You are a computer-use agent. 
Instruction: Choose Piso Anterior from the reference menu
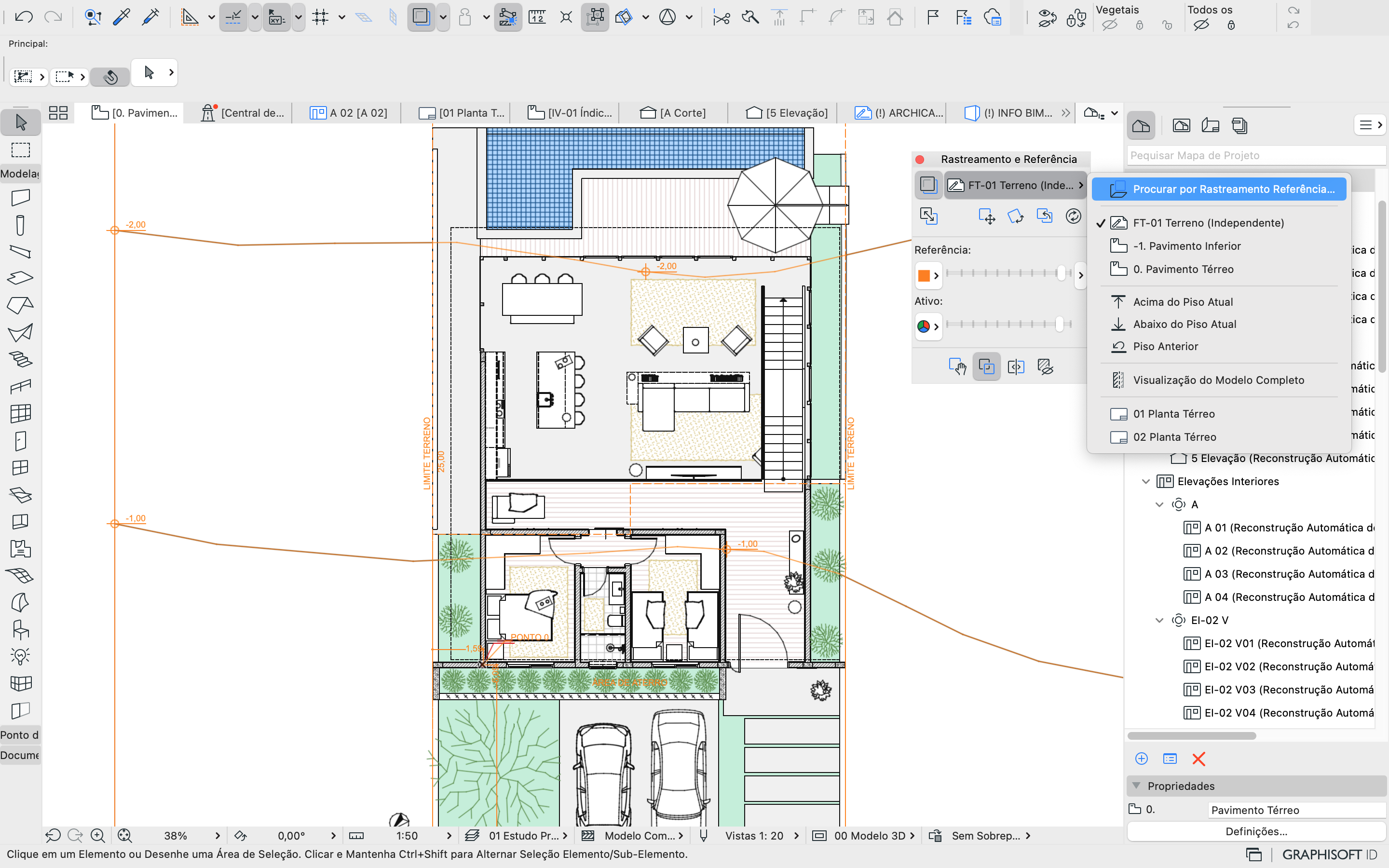pos(1165,346)
